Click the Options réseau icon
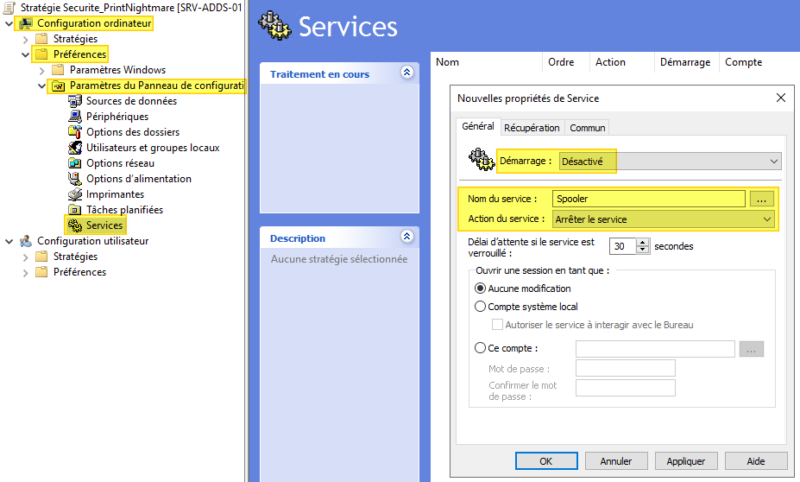Screen dimensions: 800x482 point(75,163)
